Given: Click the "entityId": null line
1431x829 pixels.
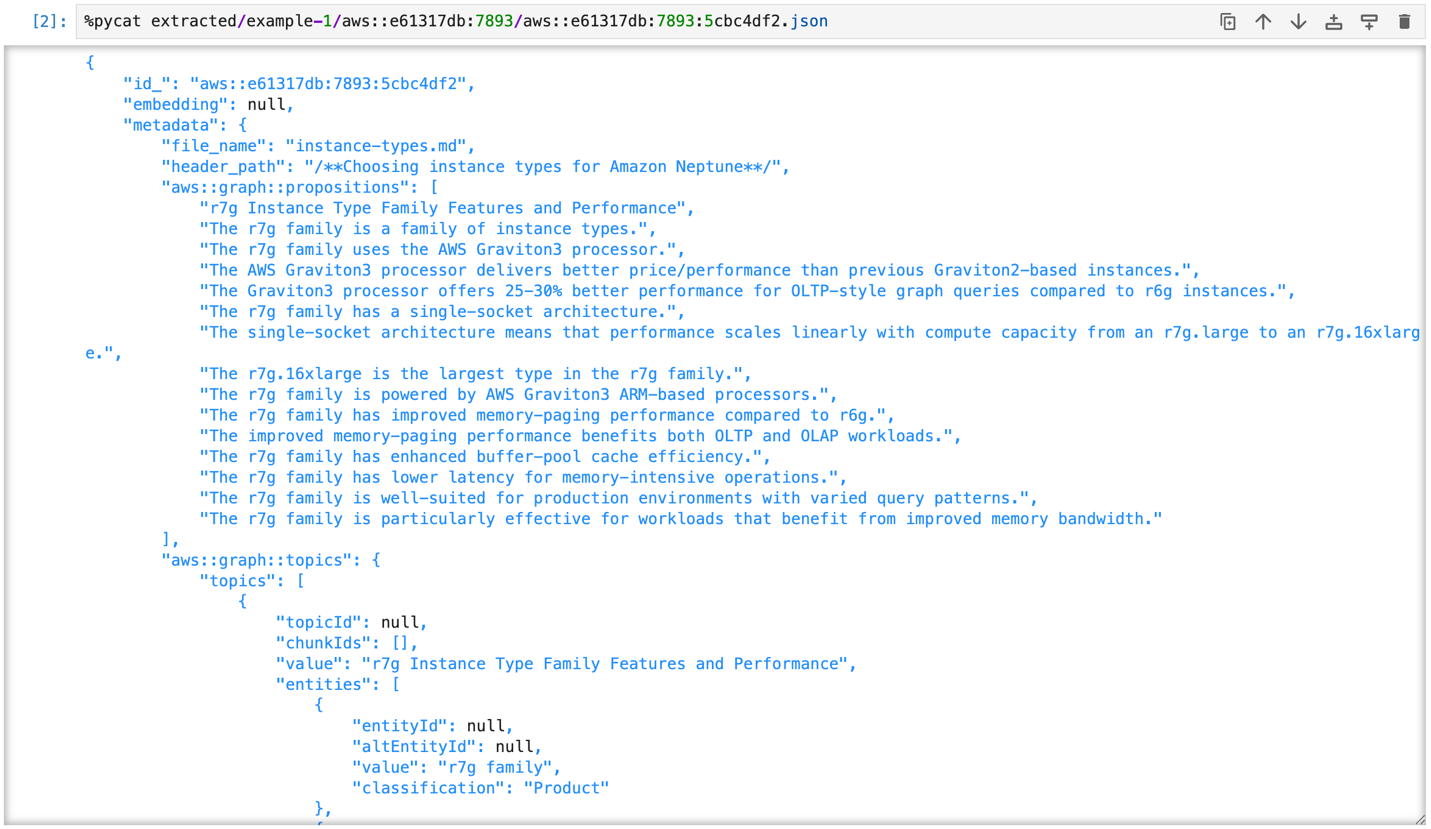Looking at the screenshot, I should tap(432, 726).
